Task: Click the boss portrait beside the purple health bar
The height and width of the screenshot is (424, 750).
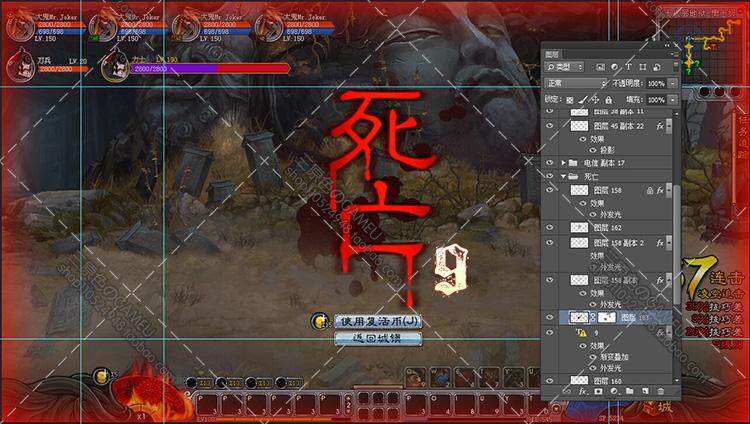Action: coord(115,66)
